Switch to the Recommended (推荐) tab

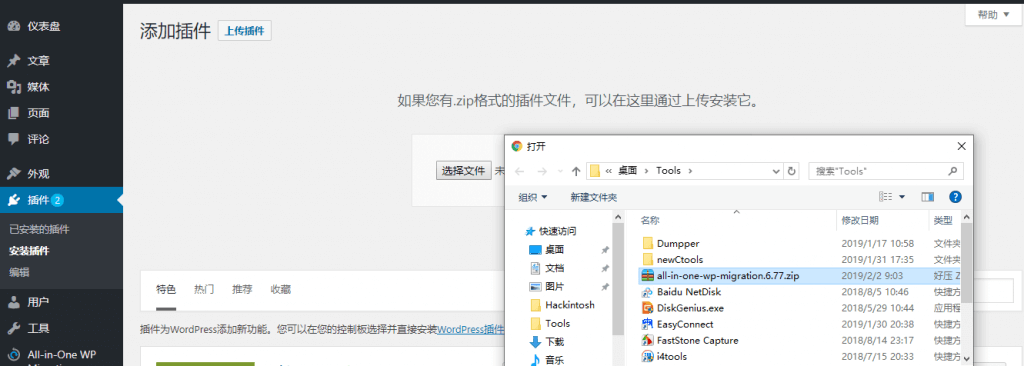242,290
